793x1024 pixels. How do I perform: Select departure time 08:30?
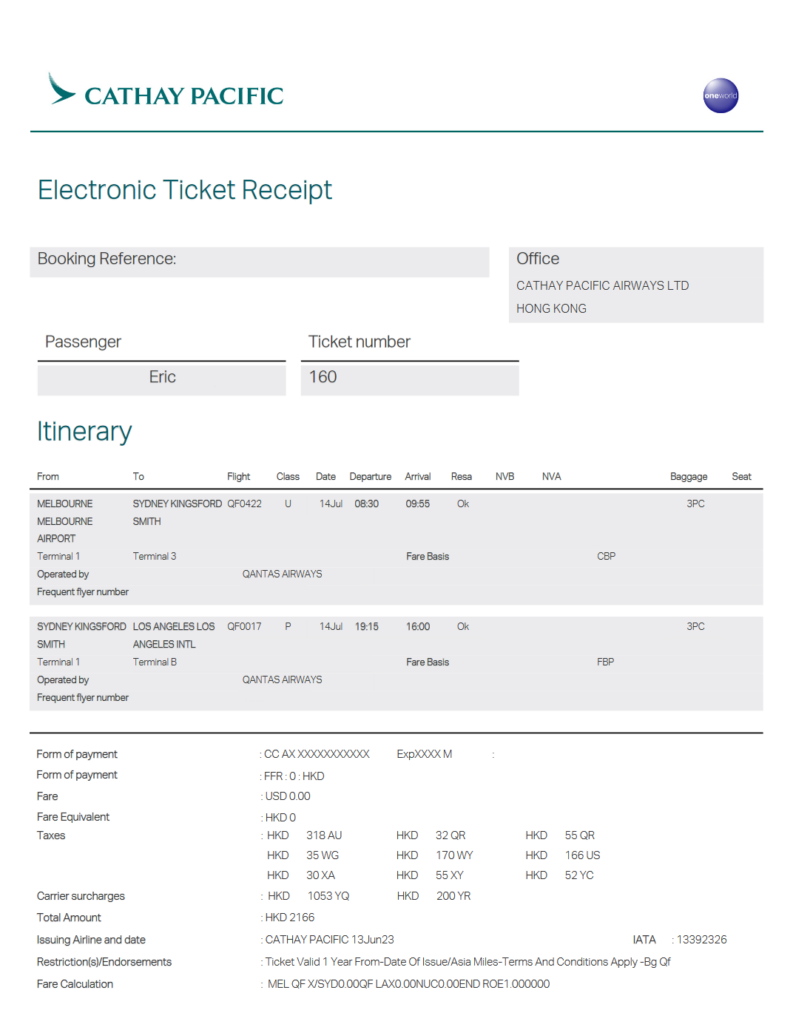coord(366,504)
